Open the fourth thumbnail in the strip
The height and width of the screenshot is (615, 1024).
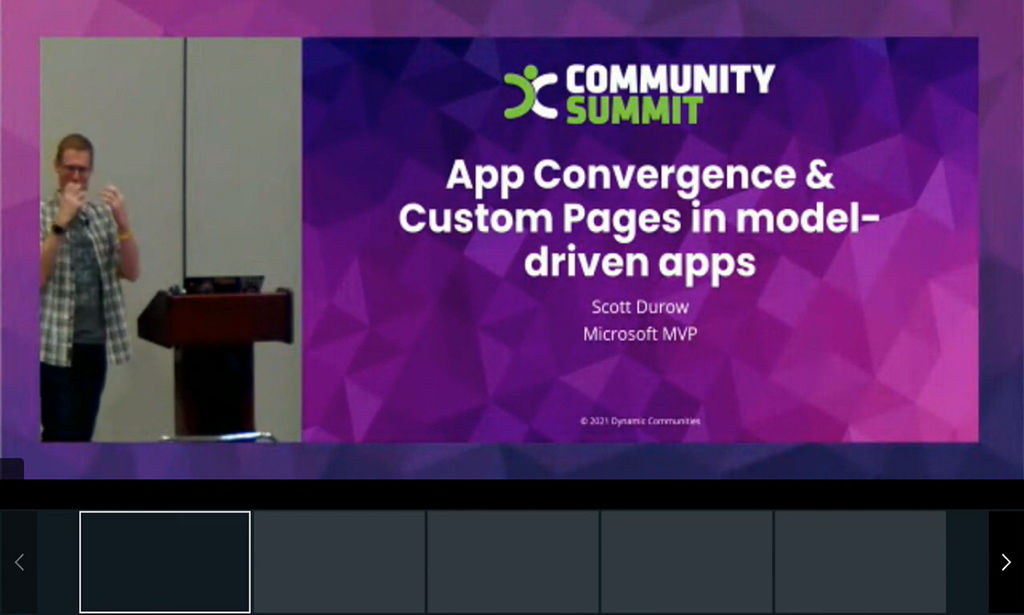tap(686, 562)
